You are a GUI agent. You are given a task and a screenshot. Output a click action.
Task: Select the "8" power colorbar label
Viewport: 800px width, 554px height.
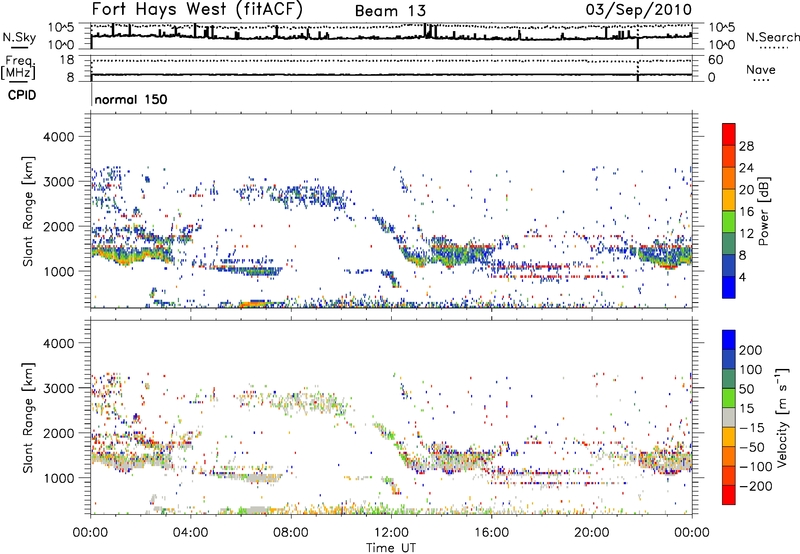[743, 256]
